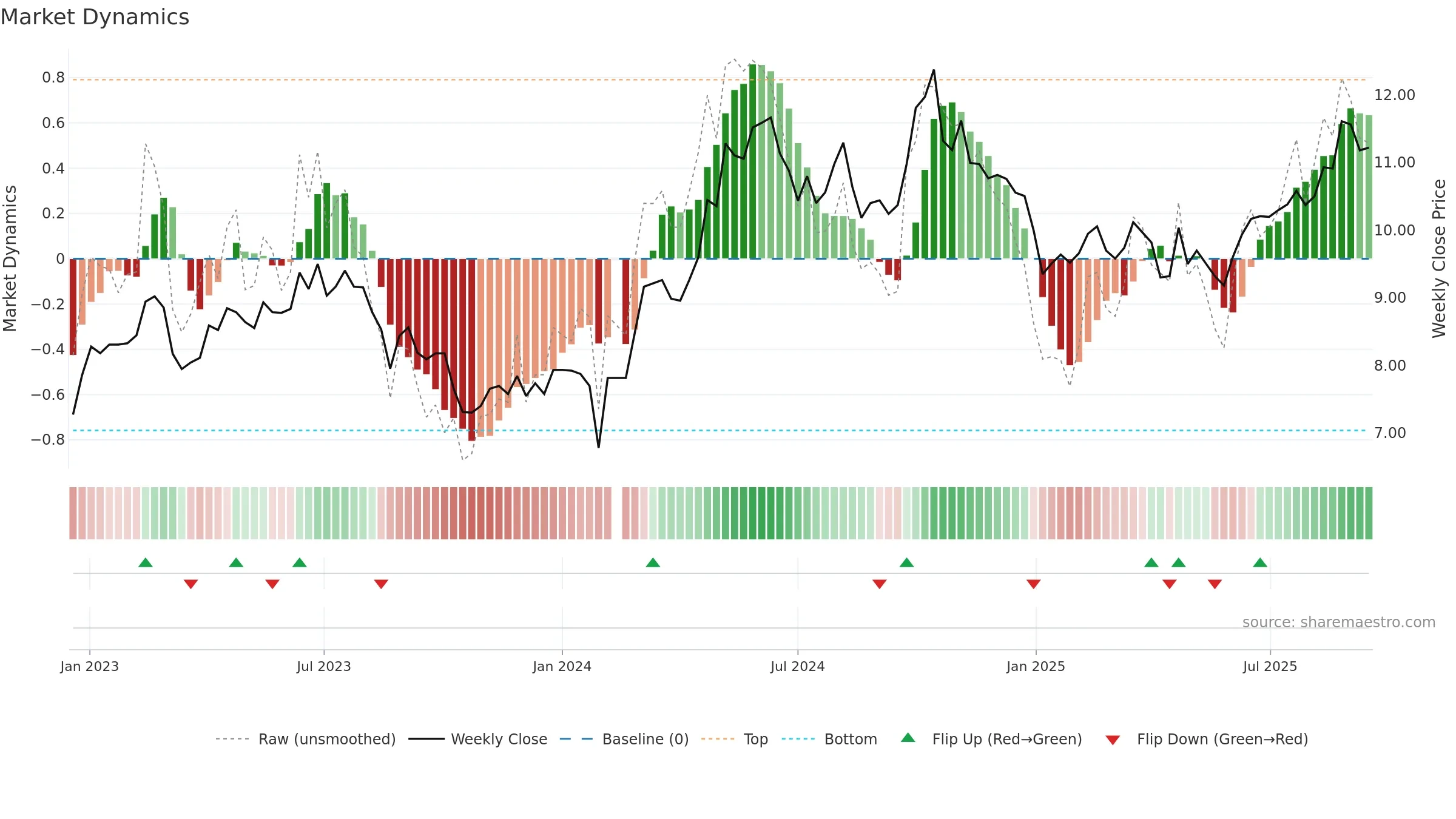The image size is (1456, 819).
Task: Click the green Flip Up marker just before Jul 2025
Action: tap(1260, 563)
